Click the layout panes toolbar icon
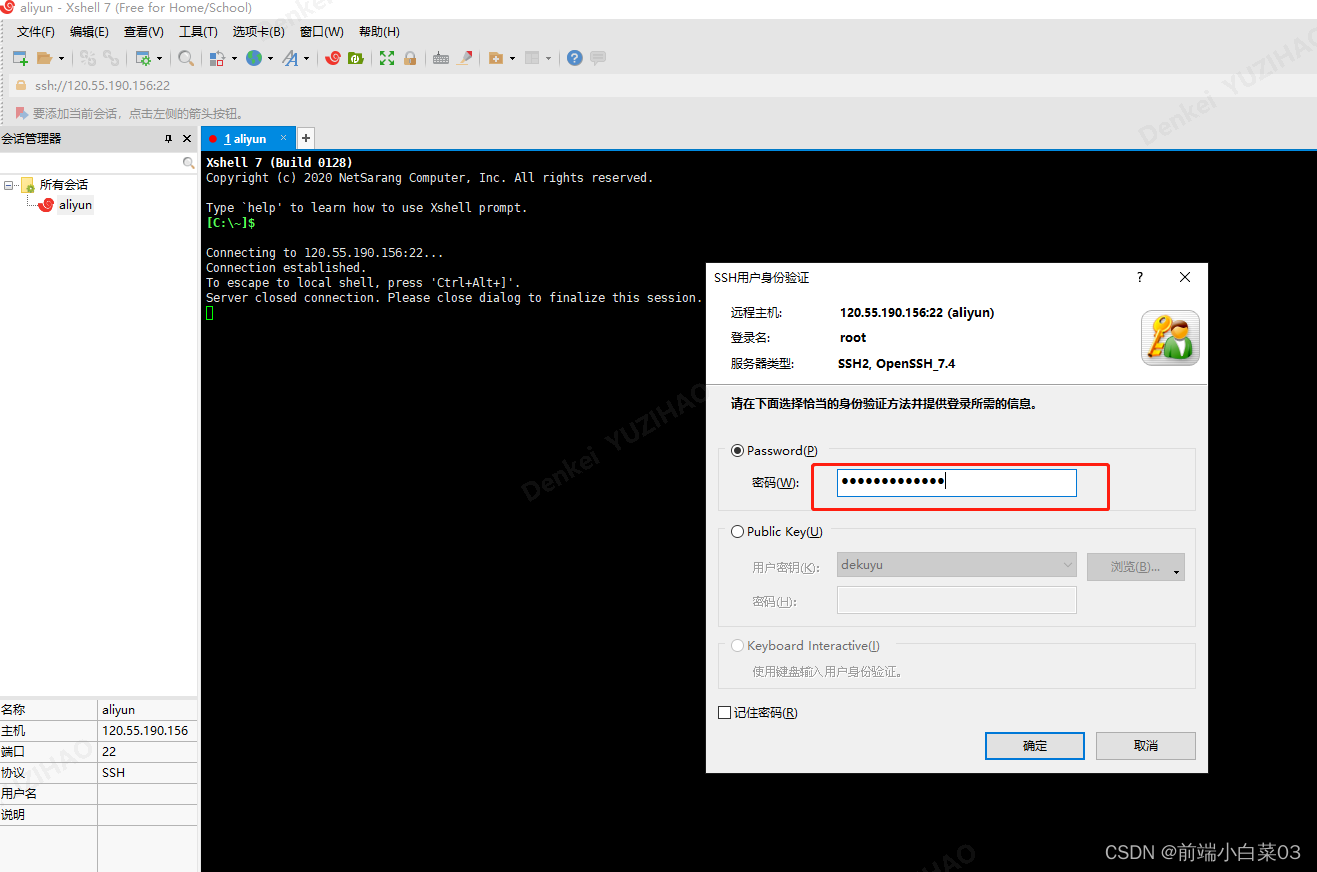 [532, 58]
